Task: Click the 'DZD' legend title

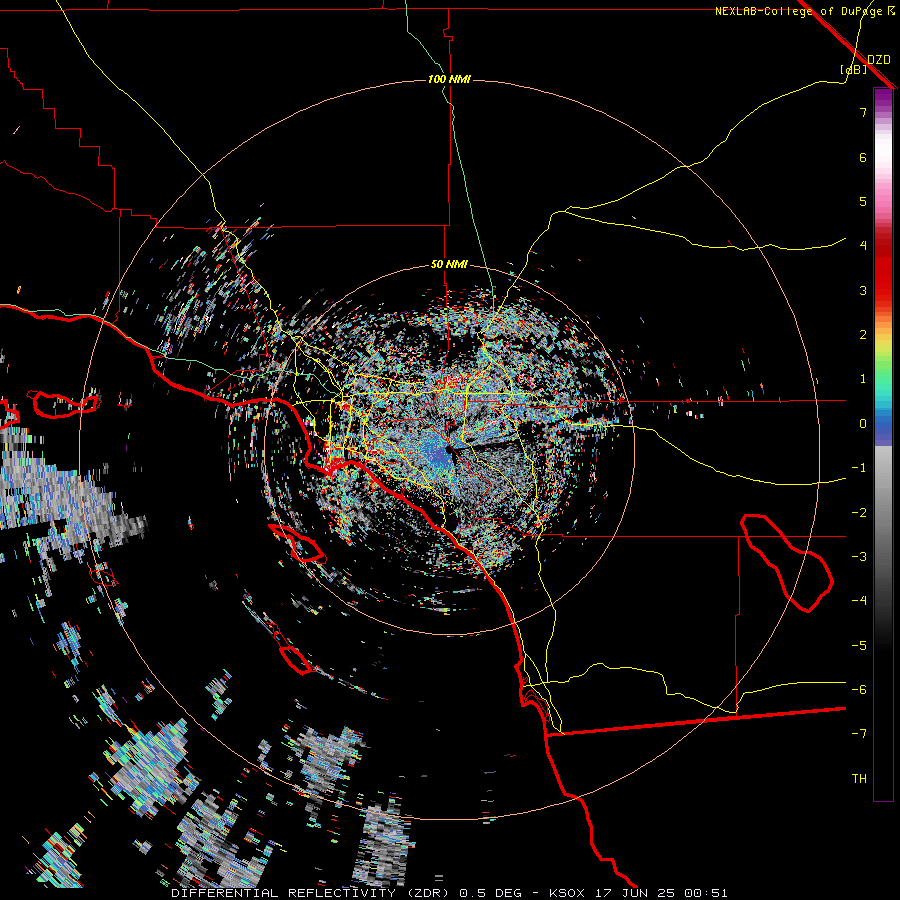Action: pos(879,60)
